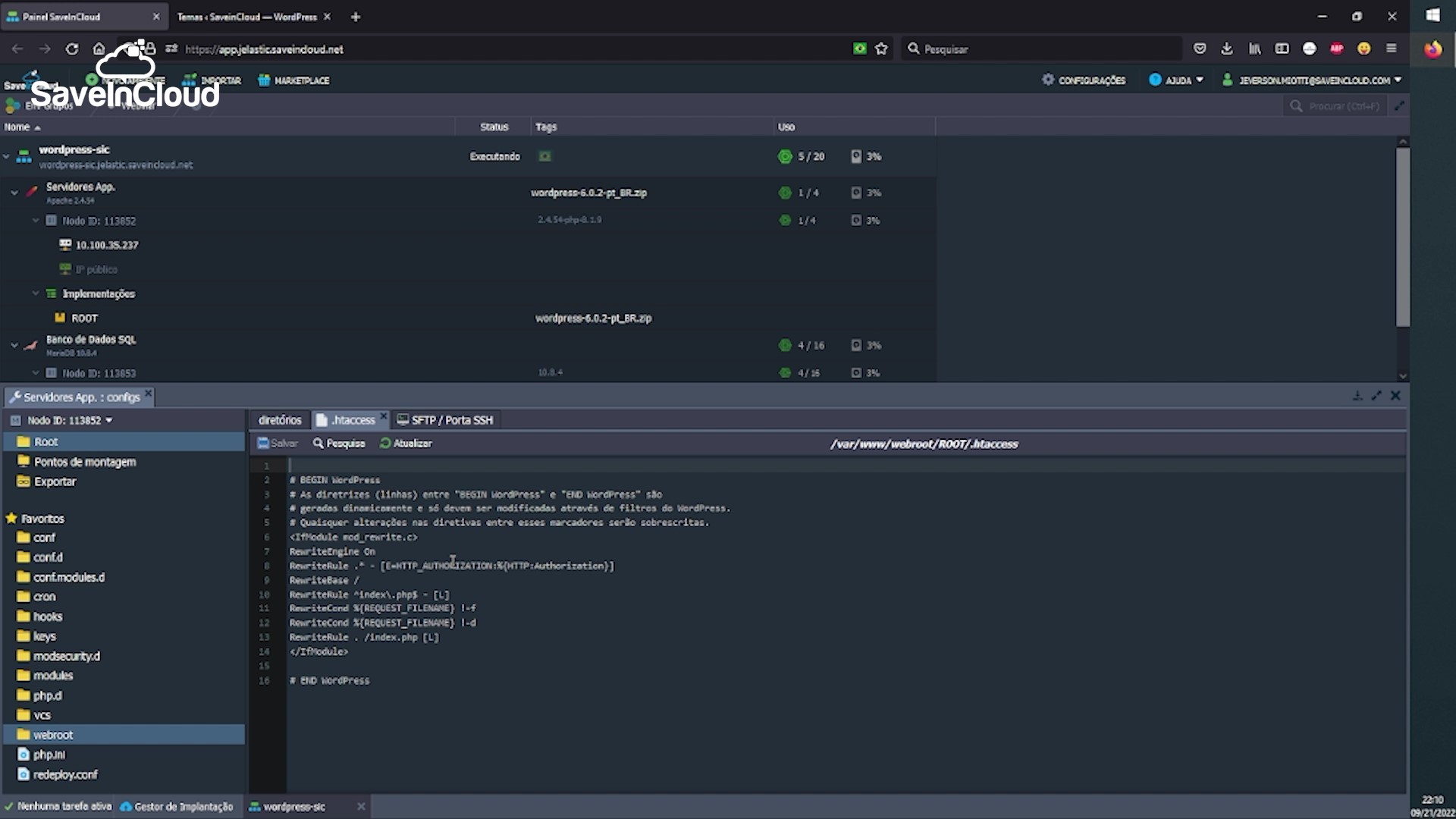Open the Ajuda help dropdown
This screenshot has height=819, width=1456.
point(1176,80)
